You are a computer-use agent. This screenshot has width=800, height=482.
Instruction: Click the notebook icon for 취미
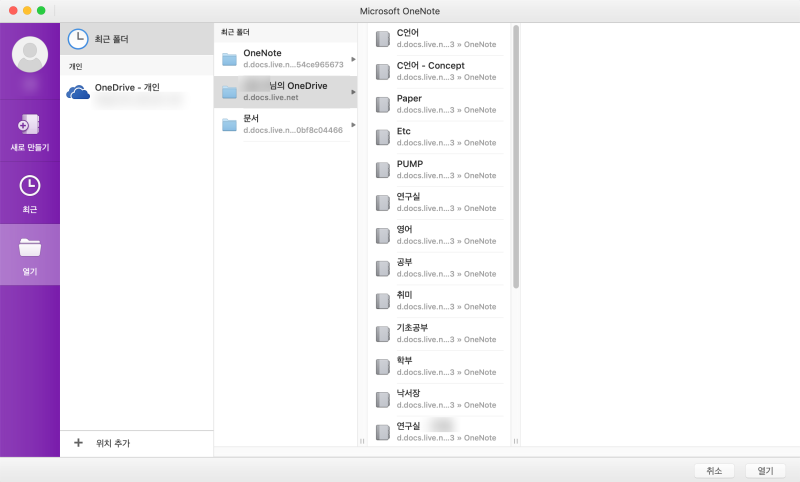click(383, 301)
